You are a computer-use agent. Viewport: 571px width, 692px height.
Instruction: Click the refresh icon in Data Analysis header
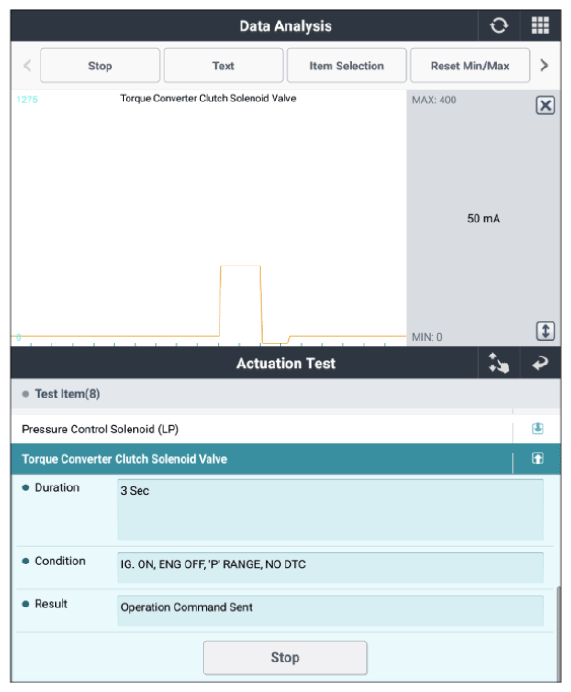(x=499, y=26)
